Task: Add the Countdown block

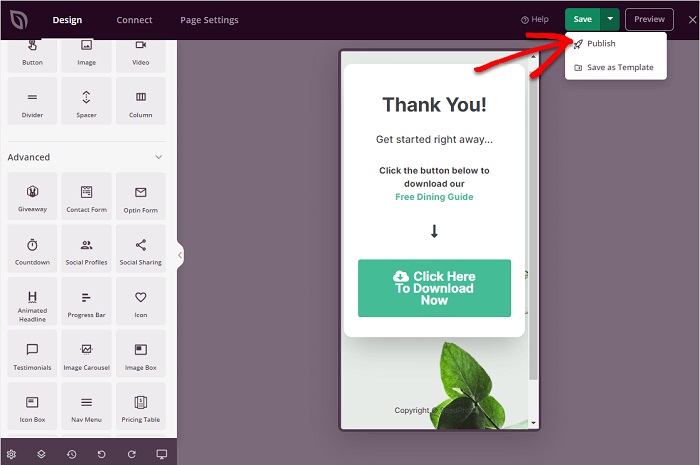Action: [32, 249]
